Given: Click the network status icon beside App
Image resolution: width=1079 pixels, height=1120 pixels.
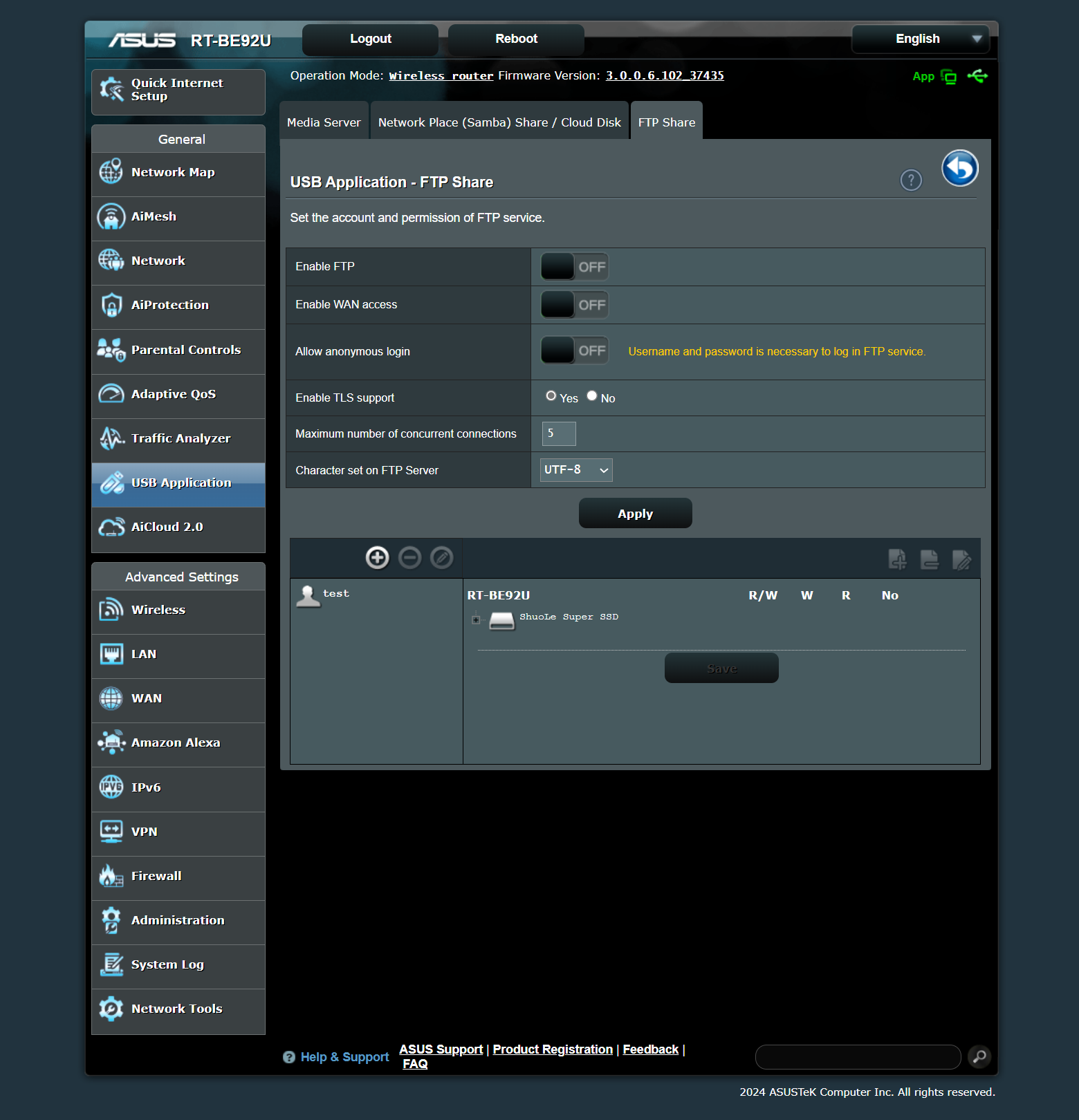Looking at the screenshot, I should click(x=949, y=77).
